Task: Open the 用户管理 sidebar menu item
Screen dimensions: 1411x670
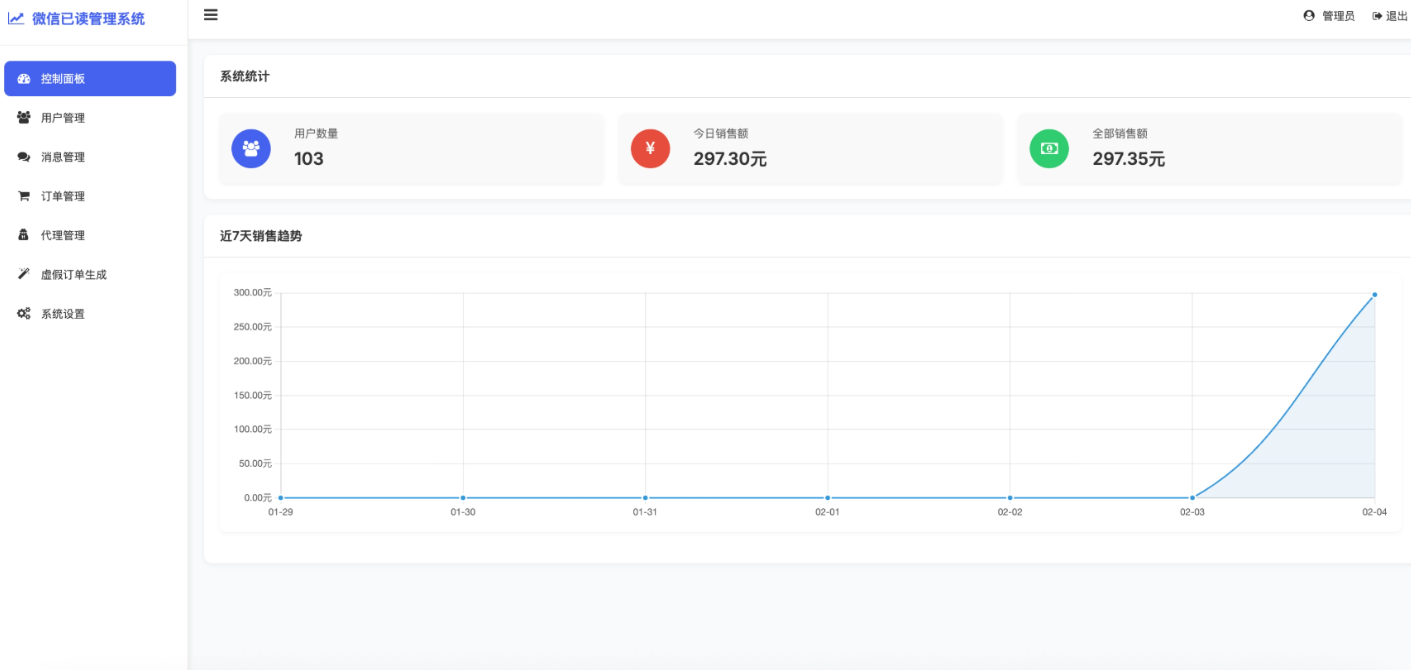Action: point(62,117)
